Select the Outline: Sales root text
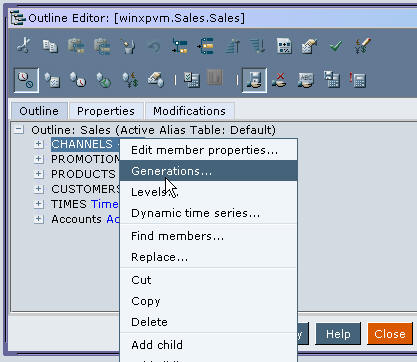The height and width of the screenshot is (362, 417). click(x=153, y=130)
